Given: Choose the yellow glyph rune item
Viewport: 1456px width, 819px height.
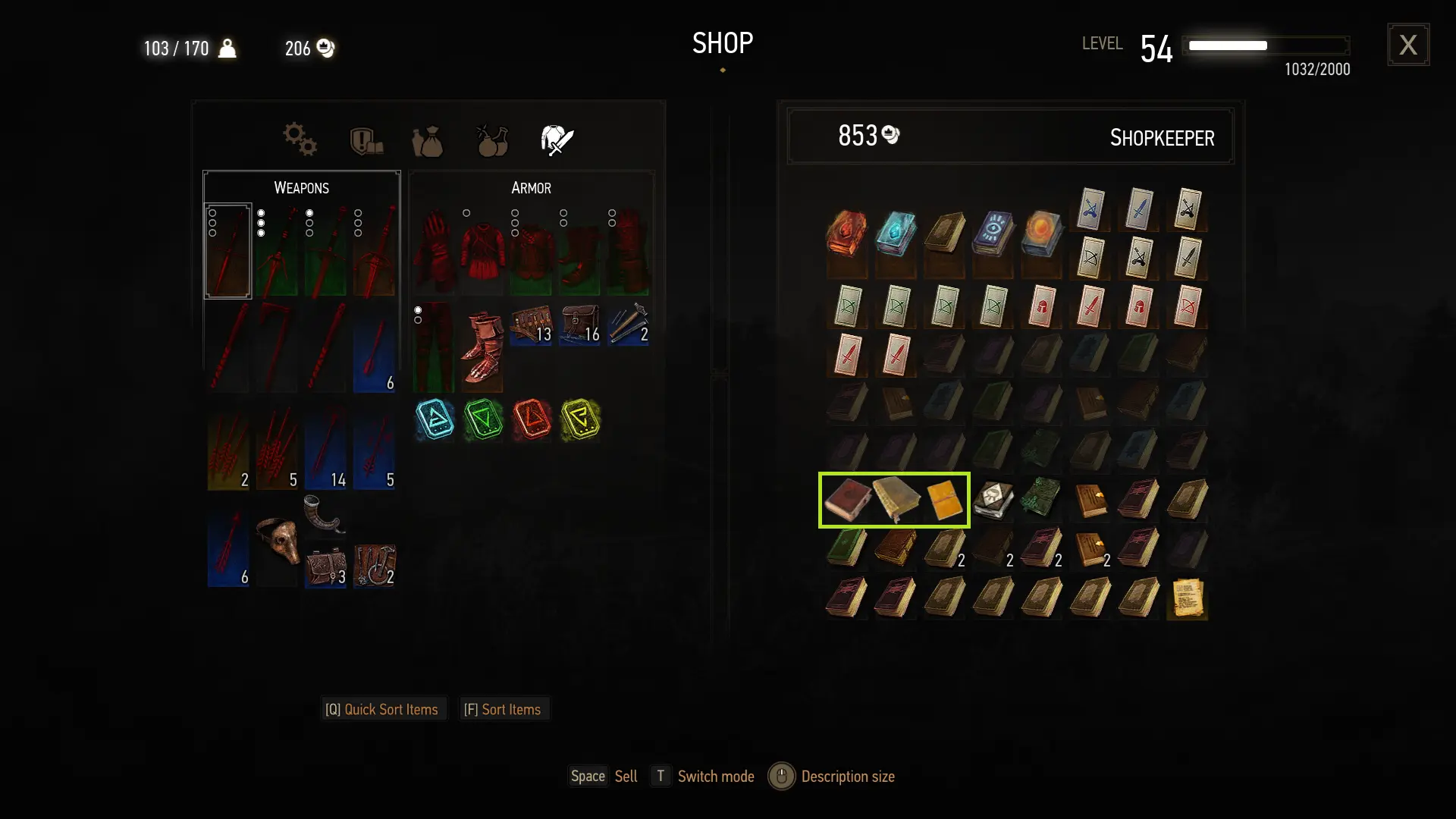Looking at the screenshot, I should (580, 419).
